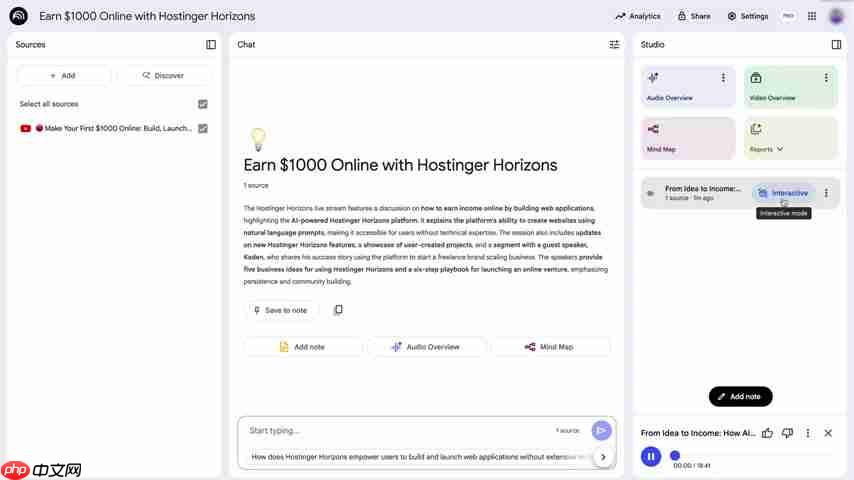Open options for From Idea to Income item
Viewport: 854px width, 480px height.
[x=826, y=193]
